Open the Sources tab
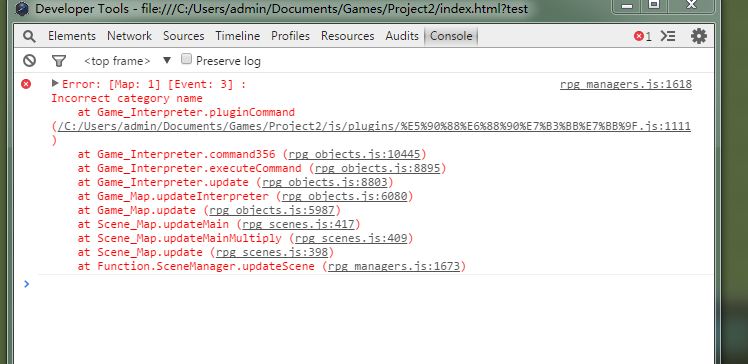Viewport: 748px width, 364px height. [x=184, y=36]
